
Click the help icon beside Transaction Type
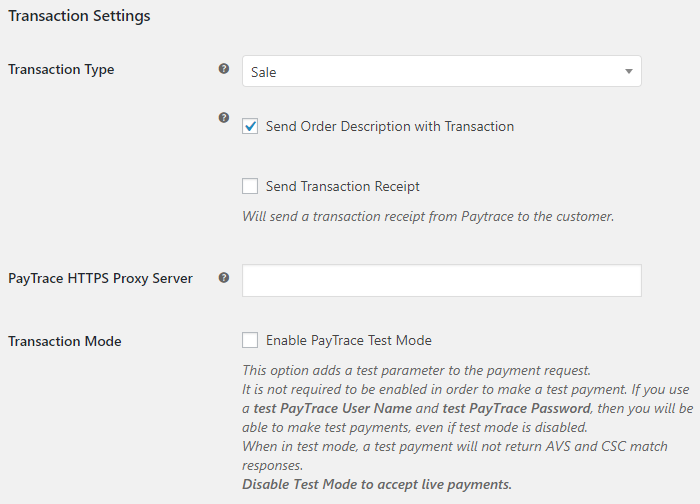click(224, 70)
